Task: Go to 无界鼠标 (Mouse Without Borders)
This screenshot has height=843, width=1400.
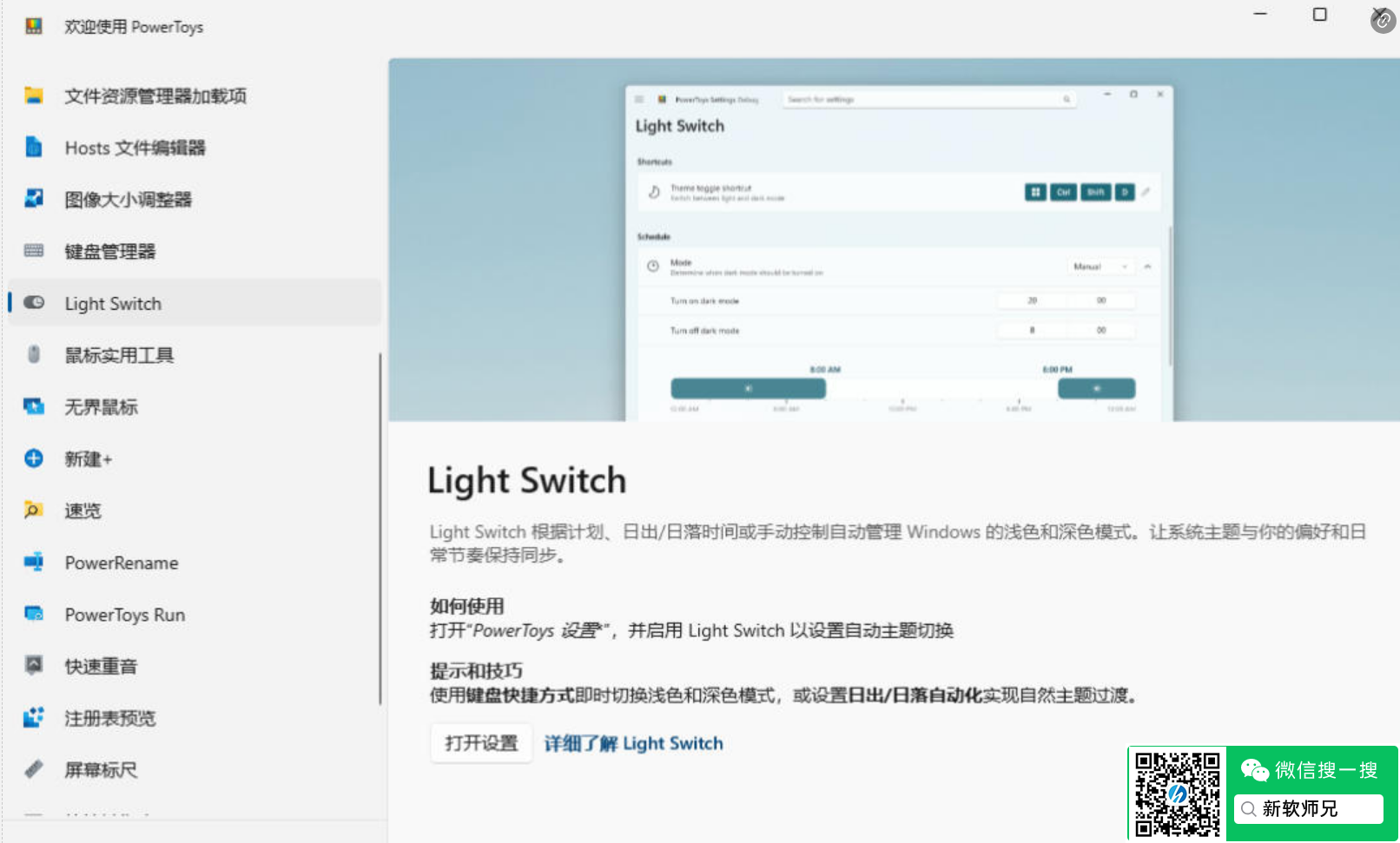Action: point(101,407)
